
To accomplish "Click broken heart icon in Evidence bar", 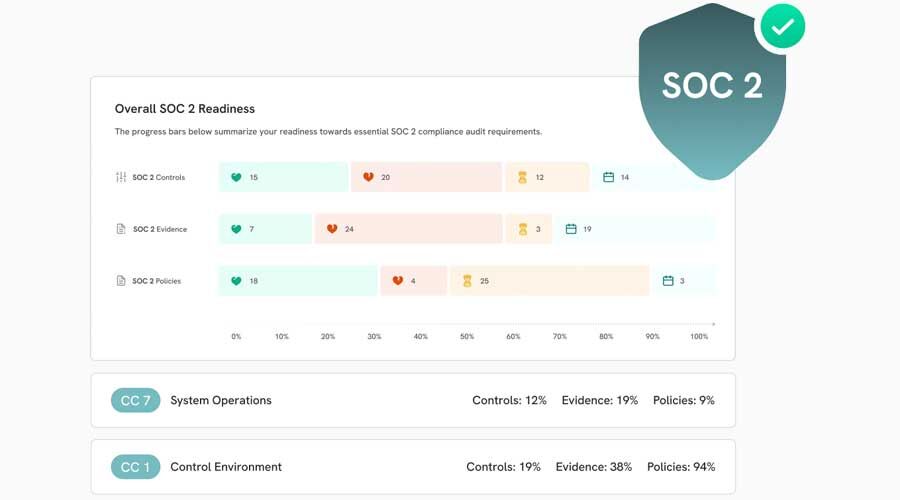I will (x=332, y=229).
